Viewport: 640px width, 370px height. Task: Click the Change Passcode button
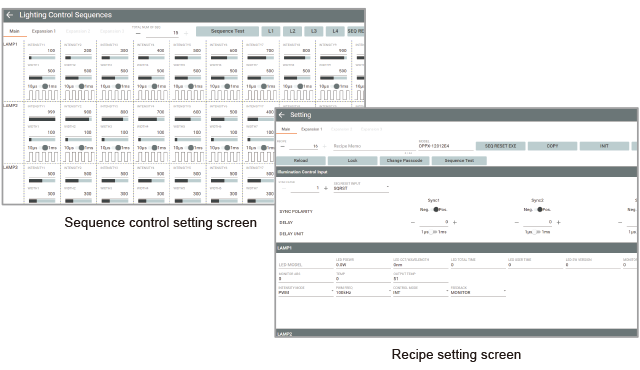tap(404, 161)
